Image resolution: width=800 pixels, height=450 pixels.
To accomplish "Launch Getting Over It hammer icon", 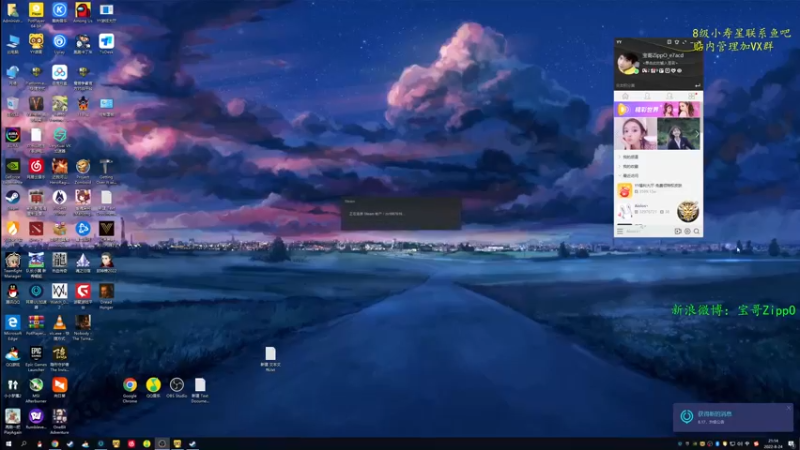I will point(106,171).
